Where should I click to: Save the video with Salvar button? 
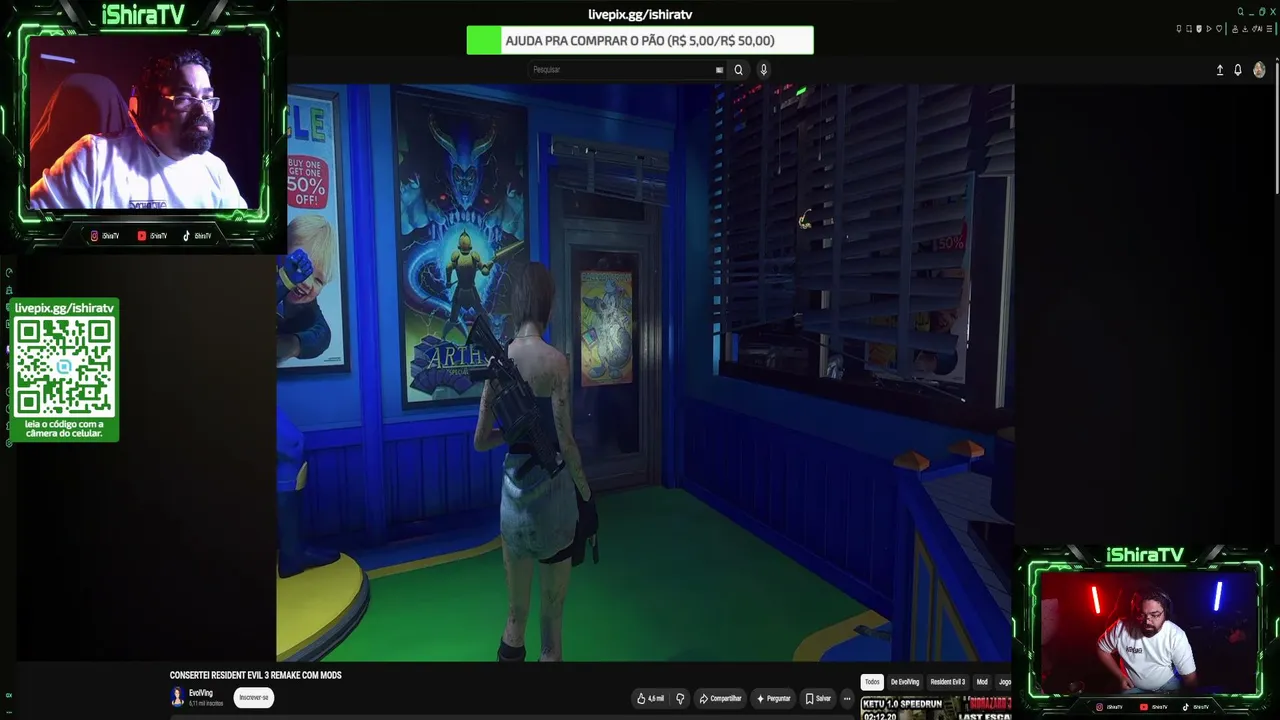(x=818, y=698)
